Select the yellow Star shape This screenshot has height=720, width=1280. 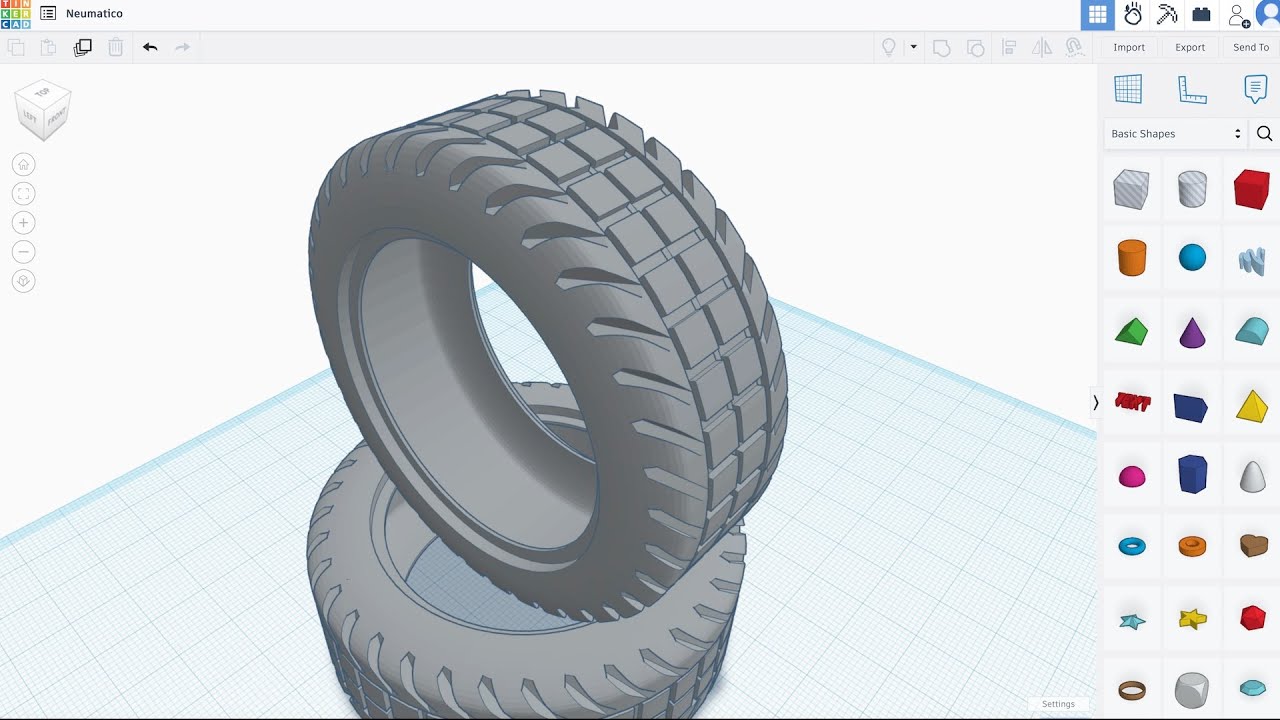pyautogui.click(x=1192, y=619)
